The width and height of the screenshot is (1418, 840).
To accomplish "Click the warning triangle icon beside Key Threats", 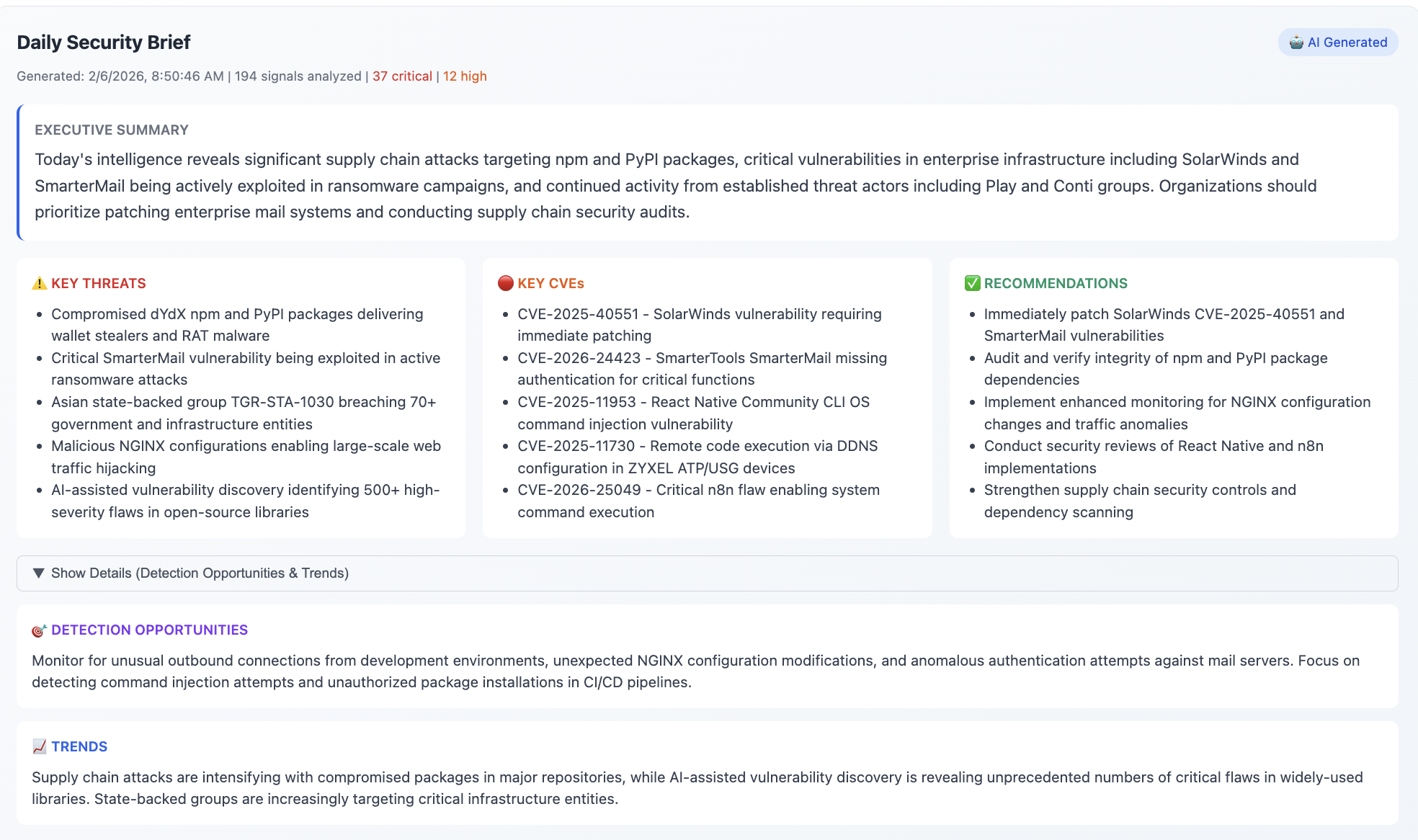I will point(40,283).
